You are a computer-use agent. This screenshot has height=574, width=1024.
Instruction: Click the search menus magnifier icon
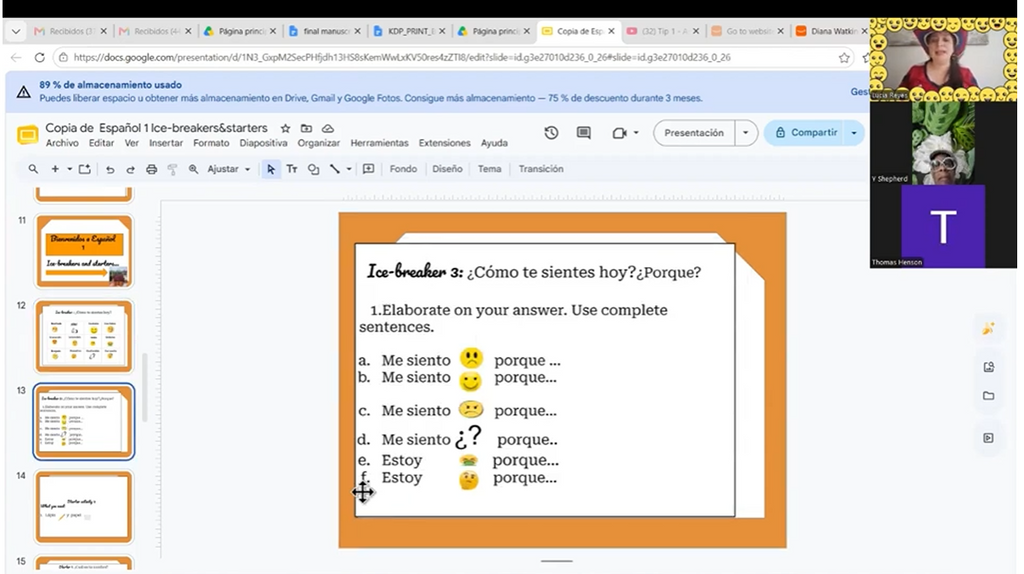pyautogui.click(x=33, y=169)
